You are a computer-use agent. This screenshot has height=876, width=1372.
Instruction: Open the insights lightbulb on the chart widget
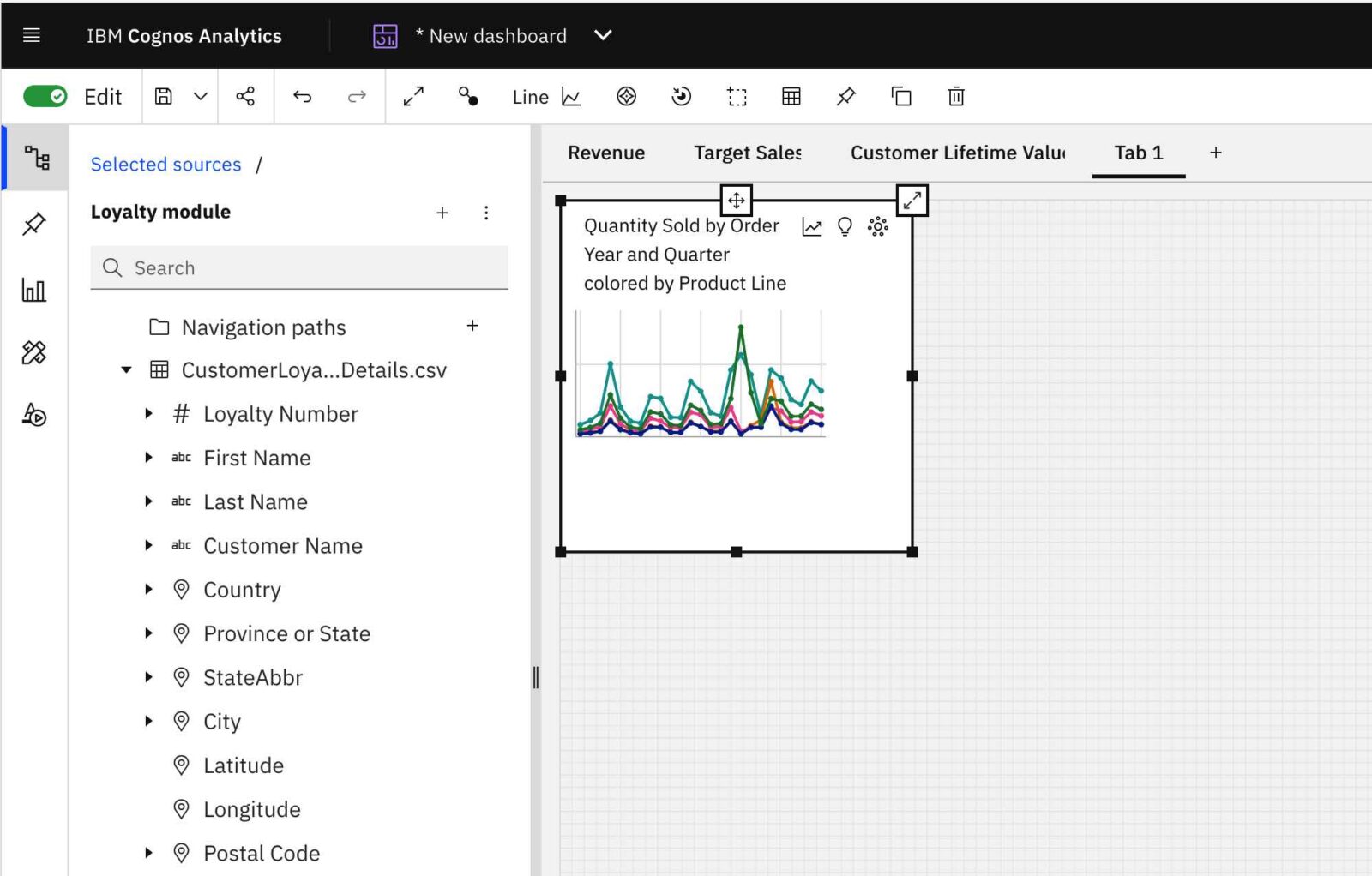pyautogui.click(x=845, y=225)
